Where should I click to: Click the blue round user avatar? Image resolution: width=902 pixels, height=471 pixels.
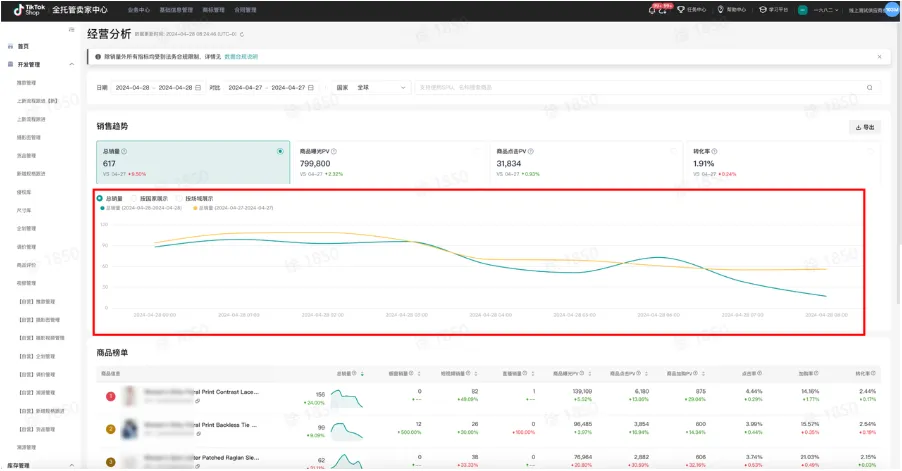891,10
